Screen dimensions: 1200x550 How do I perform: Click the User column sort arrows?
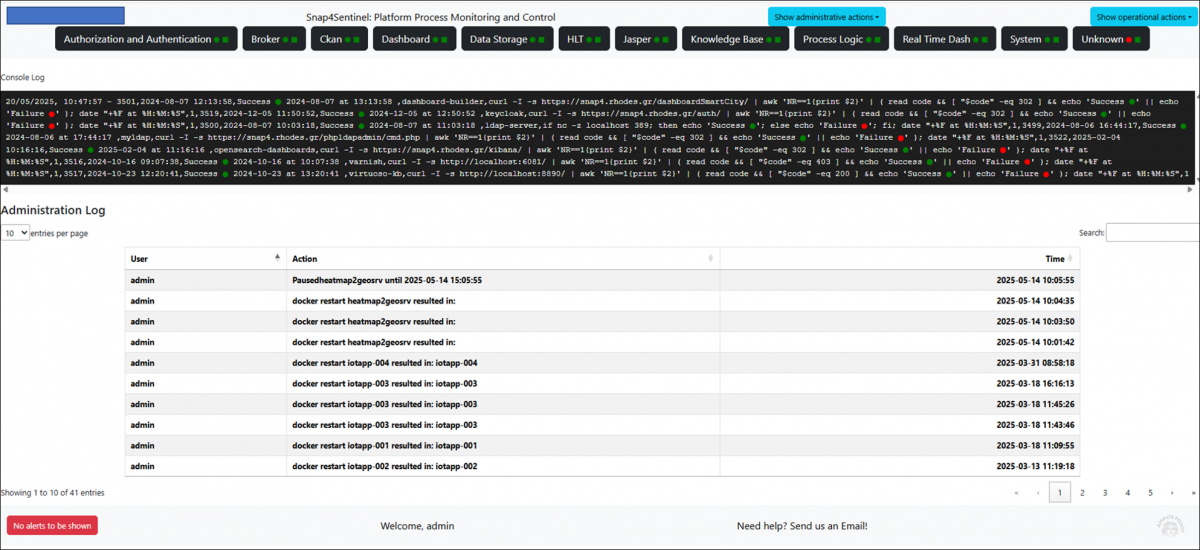coord(278,258)
